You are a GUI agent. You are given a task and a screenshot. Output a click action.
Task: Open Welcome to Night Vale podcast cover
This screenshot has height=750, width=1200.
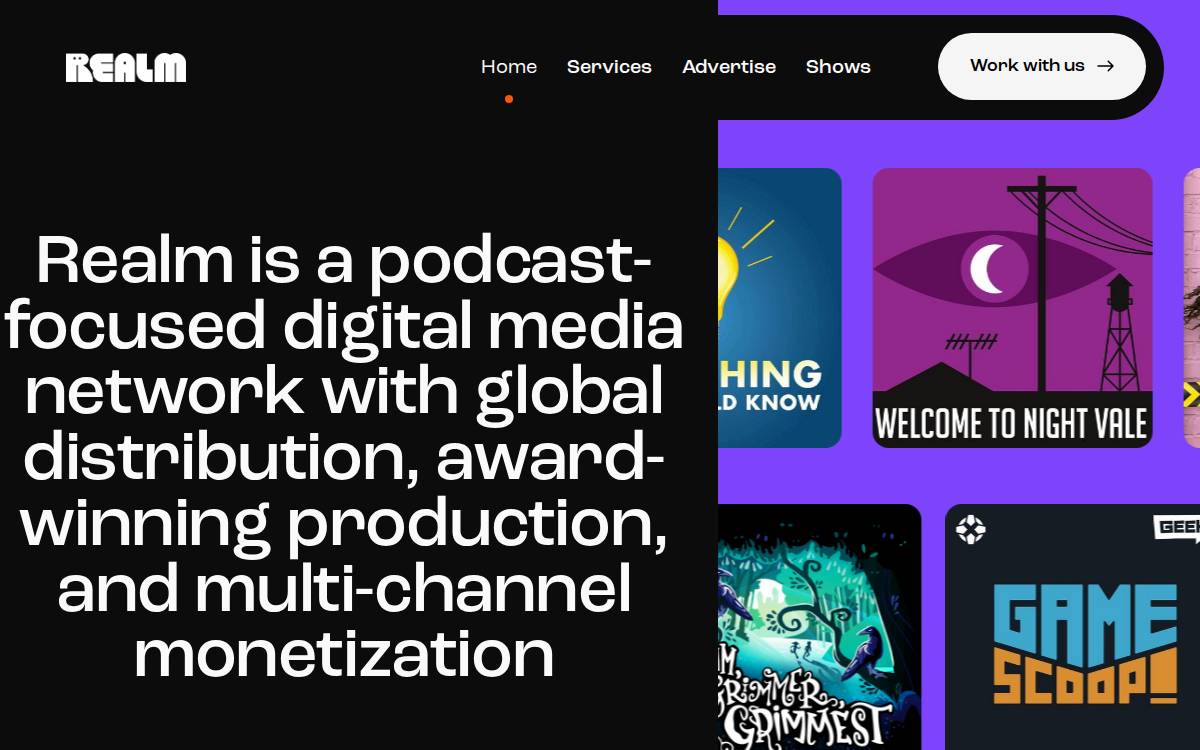[x=1012, y=307]
